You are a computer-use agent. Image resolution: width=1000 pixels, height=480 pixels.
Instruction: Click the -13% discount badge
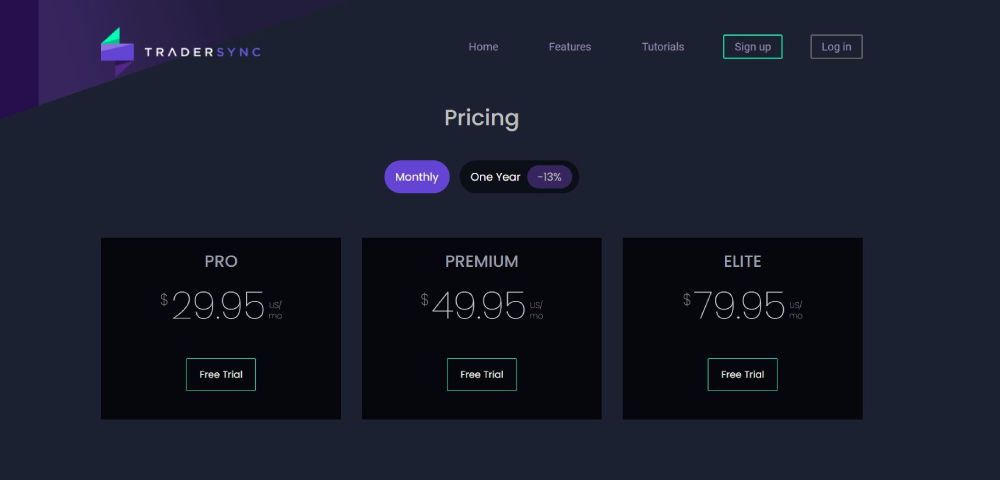[549, 177]
